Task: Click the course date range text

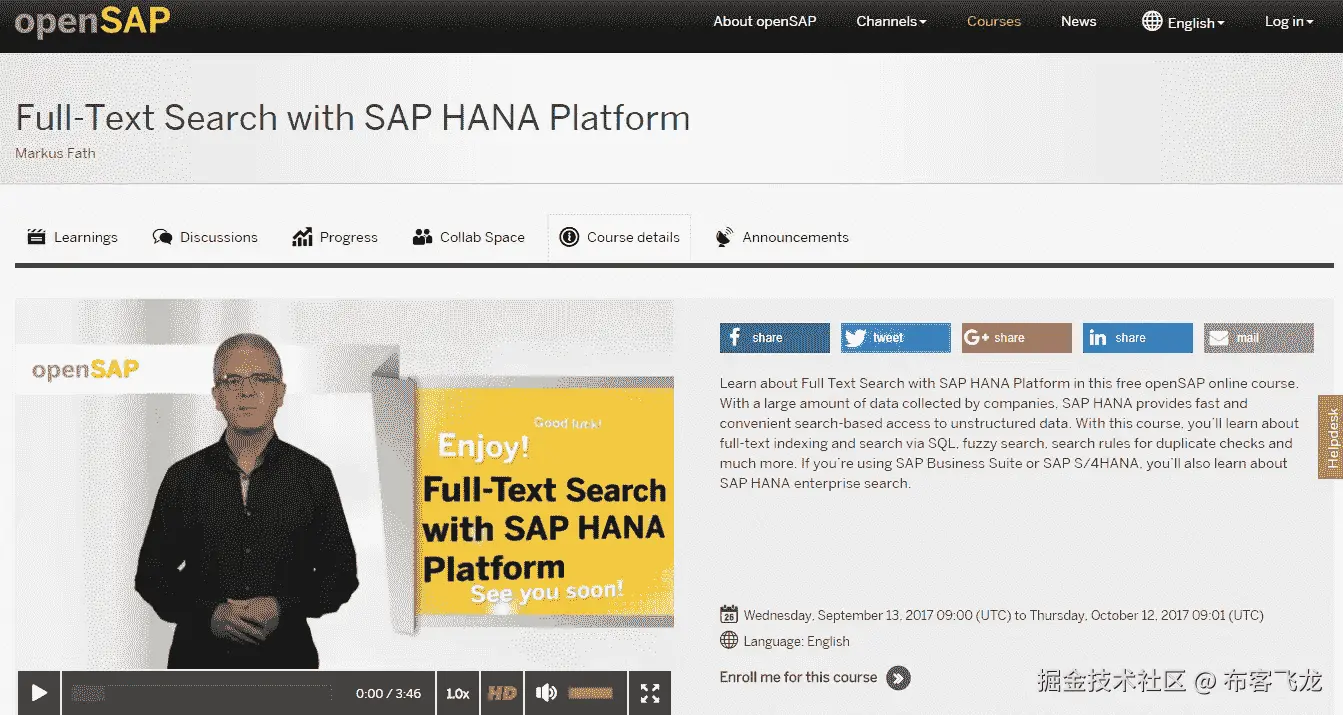Action: (1003, 615)
